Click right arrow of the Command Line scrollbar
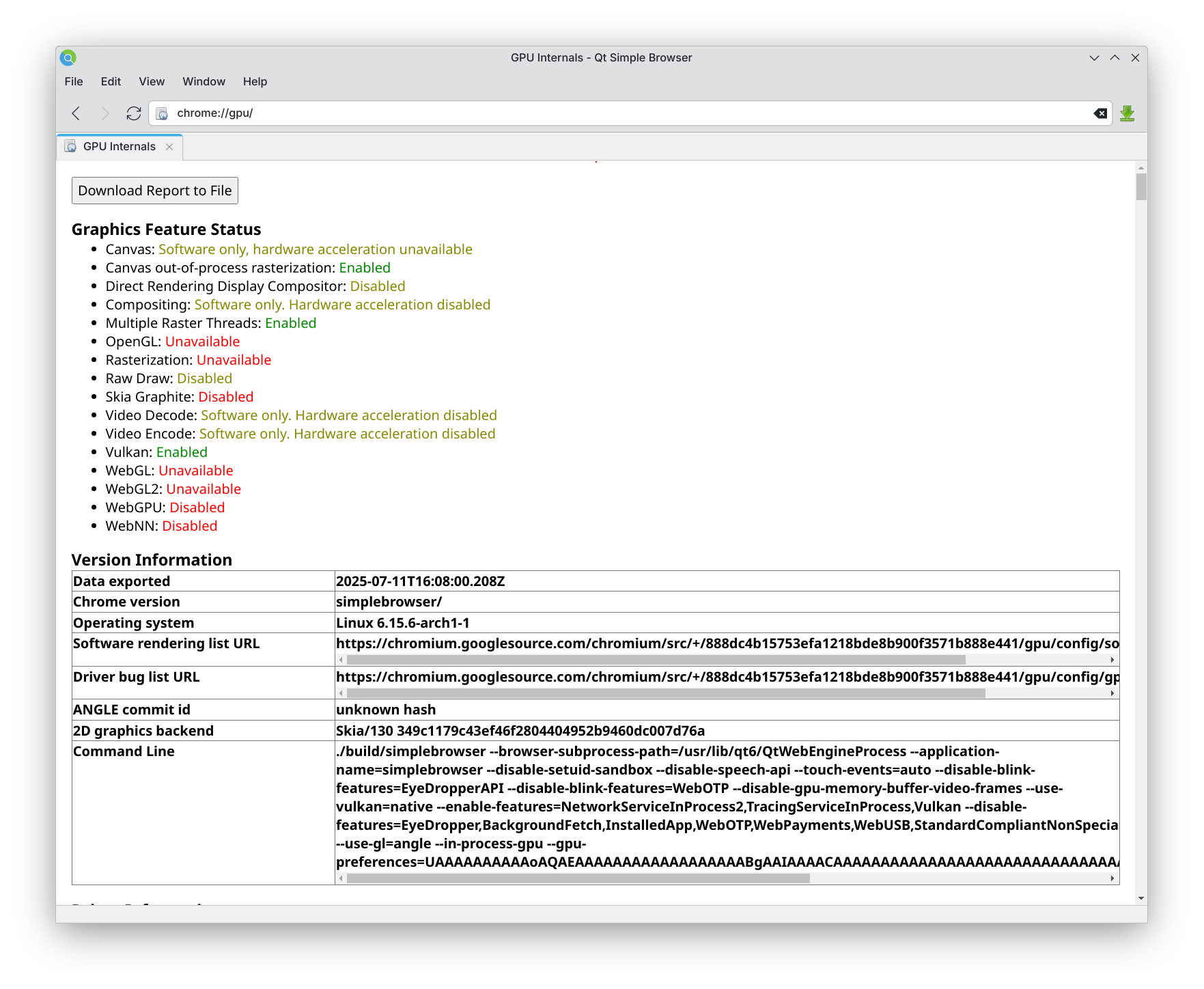Screen dimensions: 1204x989 click(x=1112, y=878)
